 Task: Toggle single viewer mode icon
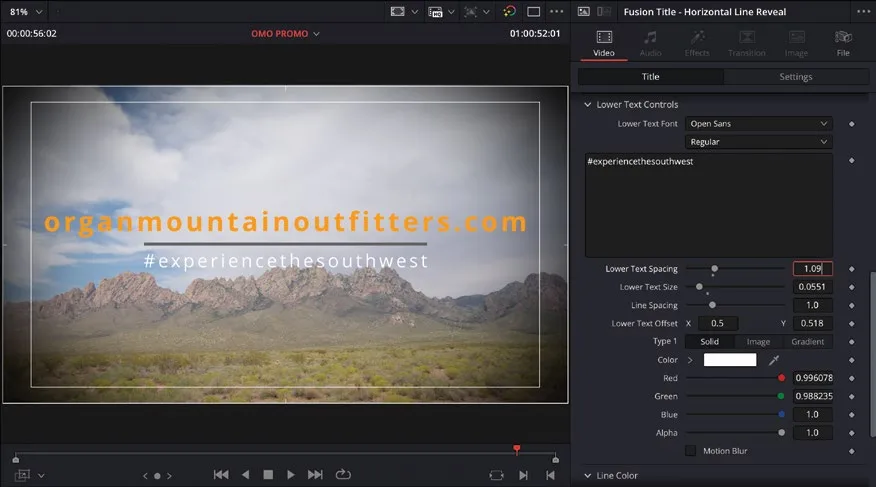pos(534,12)
